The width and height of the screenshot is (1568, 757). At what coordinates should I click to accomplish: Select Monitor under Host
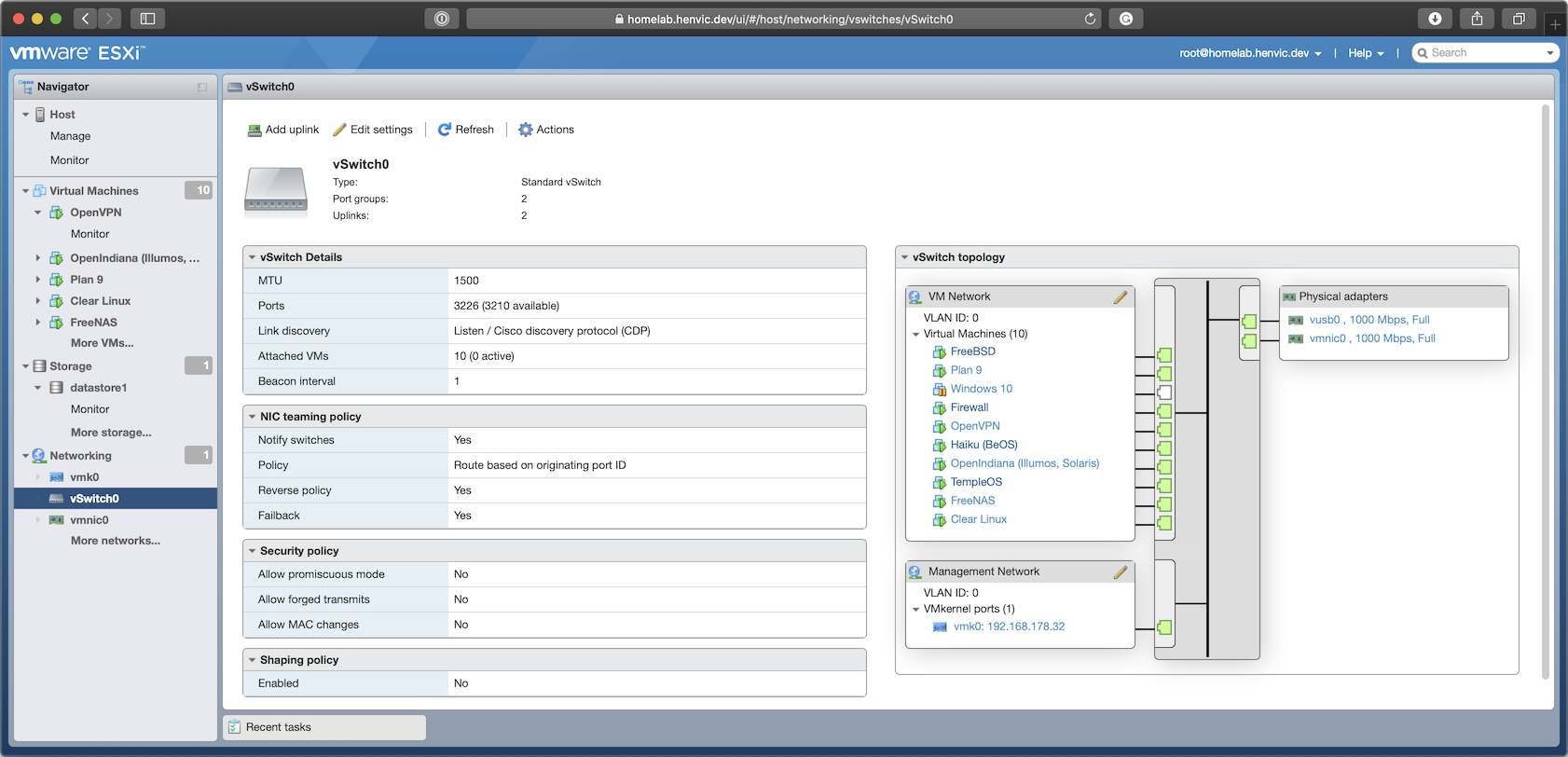[x=69, y=160]
